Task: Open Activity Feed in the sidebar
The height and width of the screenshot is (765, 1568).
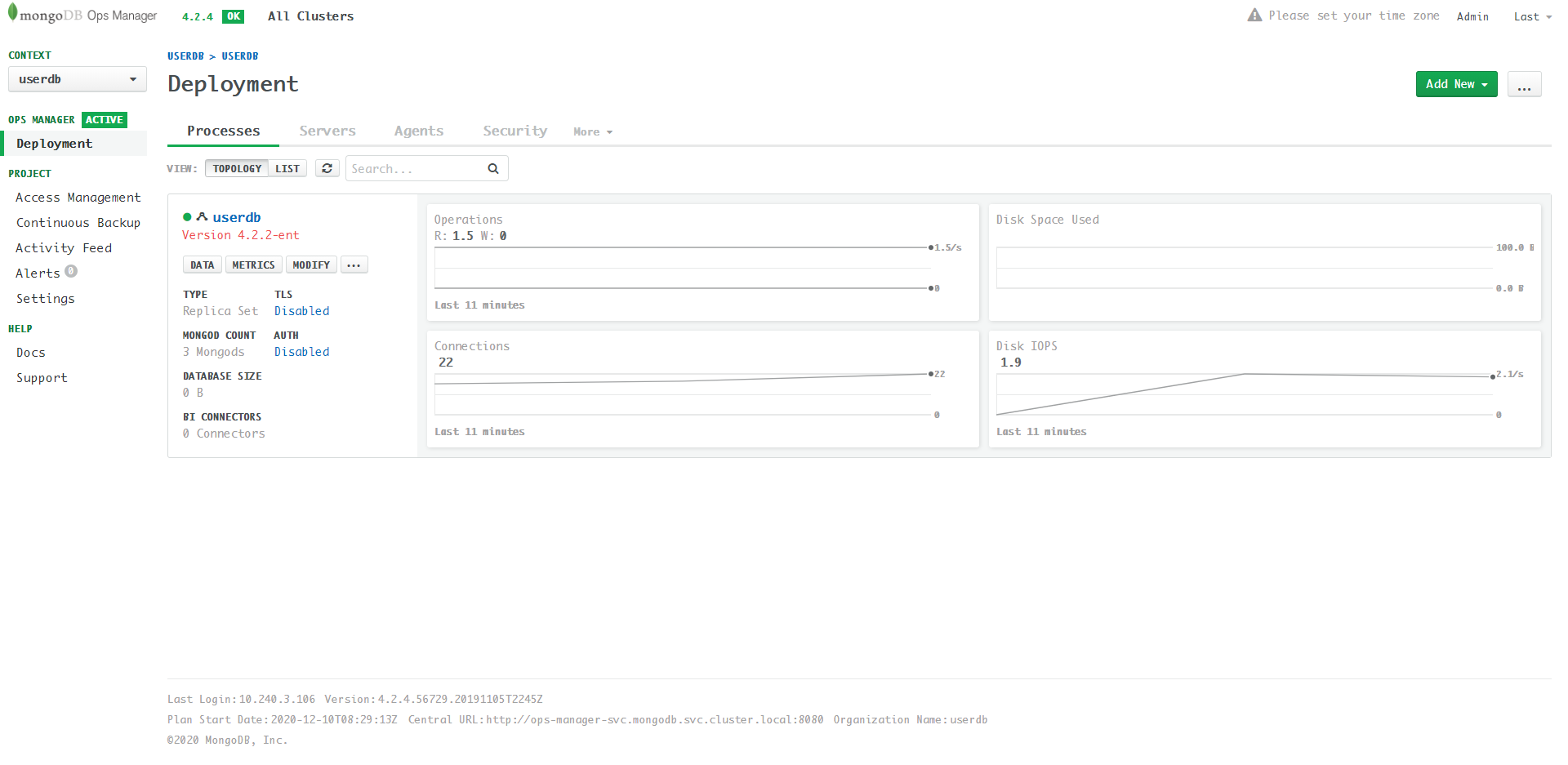Action: [x=64, y=248]
